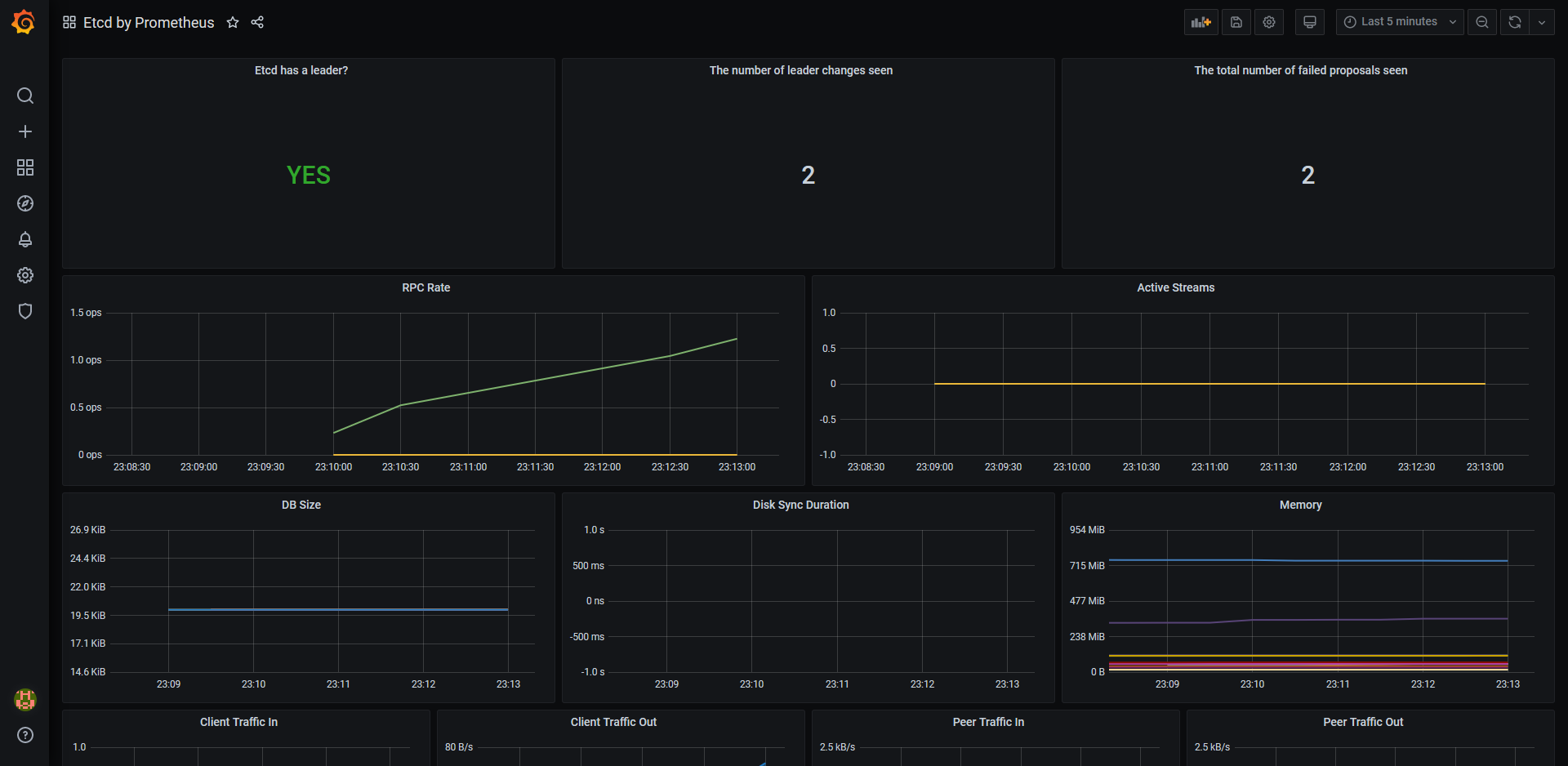Open the Explore compass icon
The height and width of the screenshot is (766, 1568).
point(25,203)
